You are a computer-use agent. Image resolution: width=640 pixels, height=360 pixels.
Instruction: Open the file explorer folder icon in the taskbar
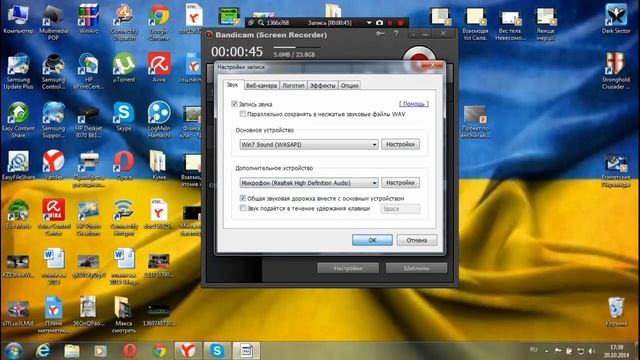tap(72, 351)
